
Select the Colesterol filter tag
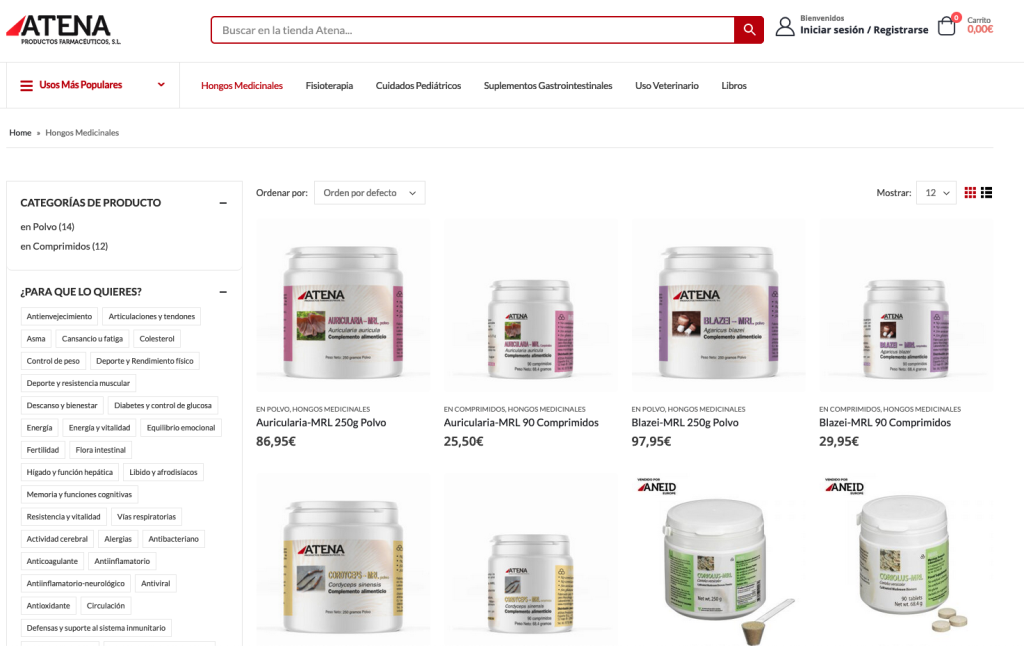coord(157,338)
